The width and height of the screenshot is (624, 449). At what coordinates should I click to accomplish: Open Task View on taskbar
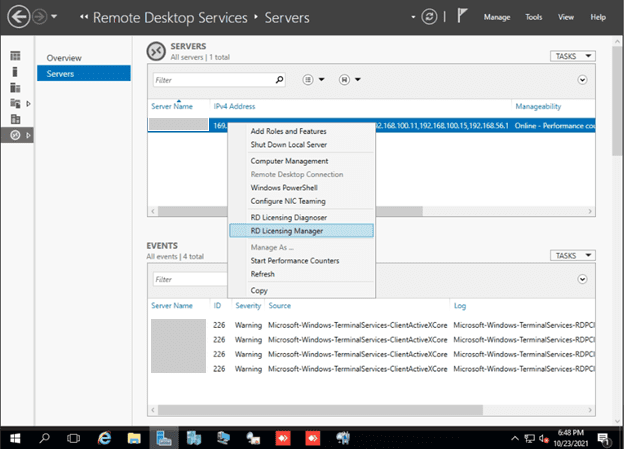click(73, 438)
